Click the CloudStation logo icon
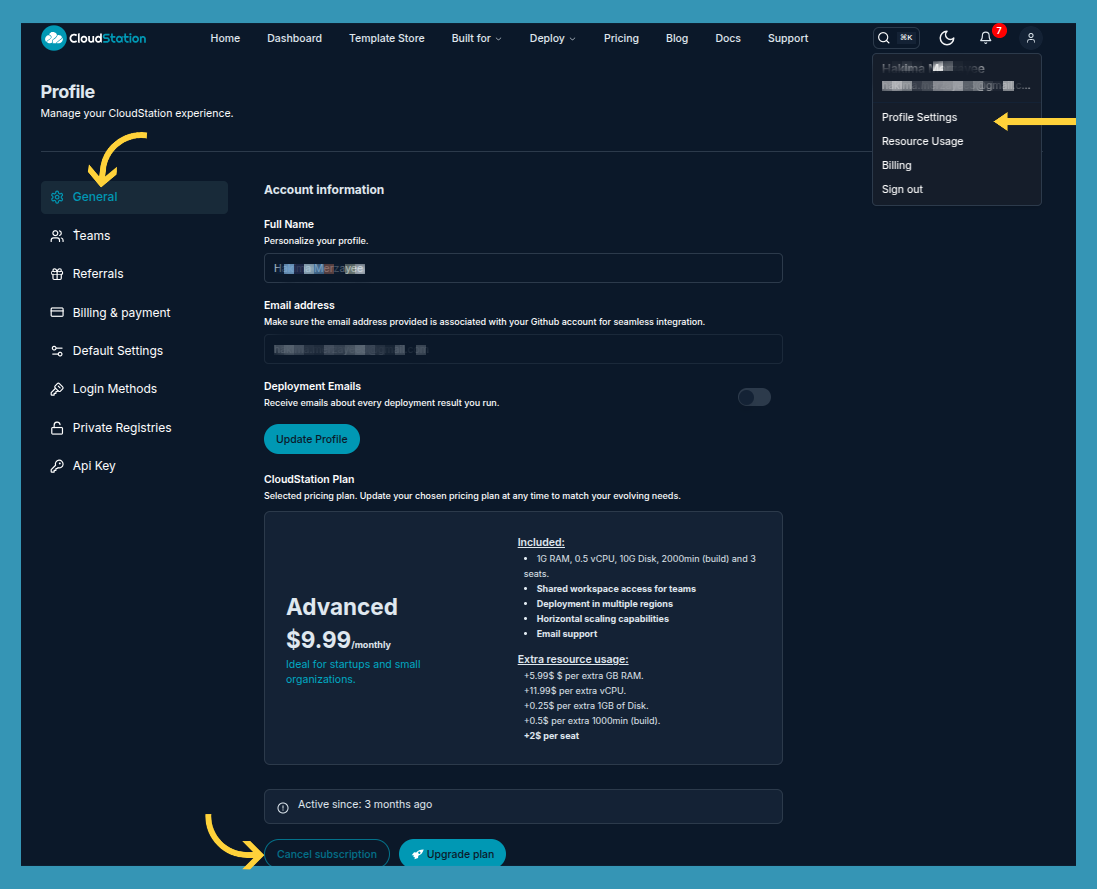This screenshot has height=889, width=1097. [54, 38]
